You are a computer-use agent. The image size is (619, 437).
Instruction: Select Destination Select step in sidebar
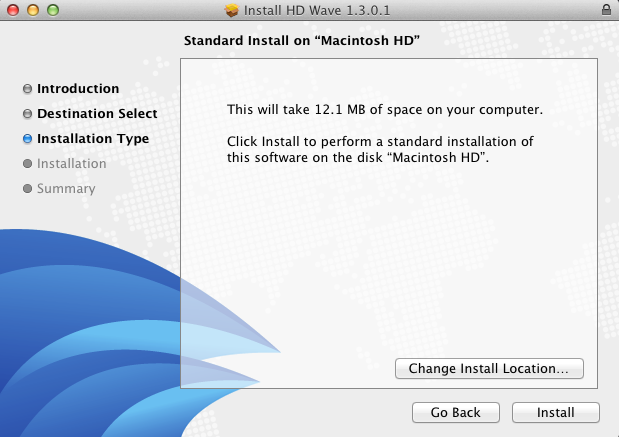tap(97, 114)
